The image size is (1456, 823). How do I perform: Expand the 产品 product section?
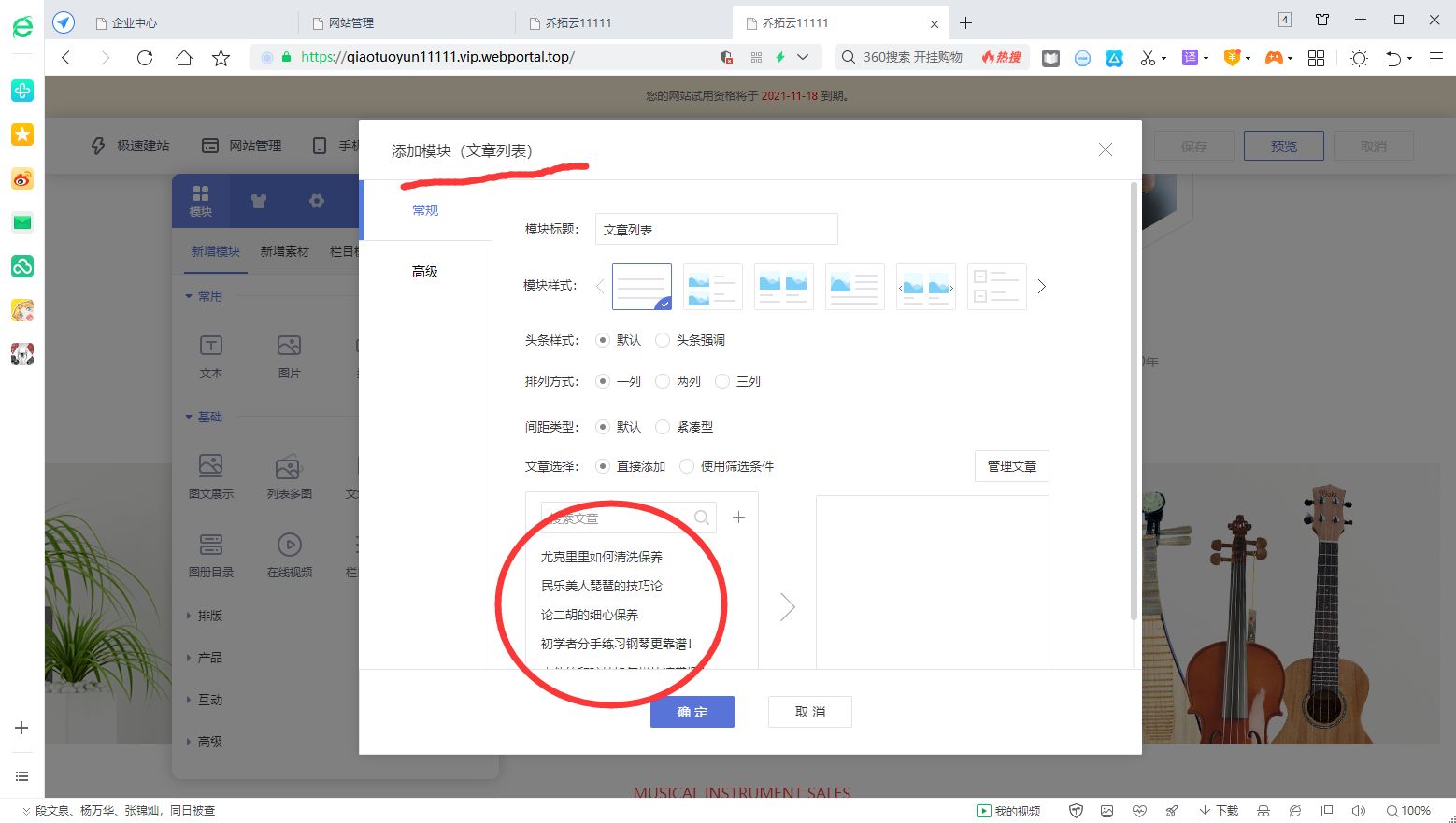(207, 657)
